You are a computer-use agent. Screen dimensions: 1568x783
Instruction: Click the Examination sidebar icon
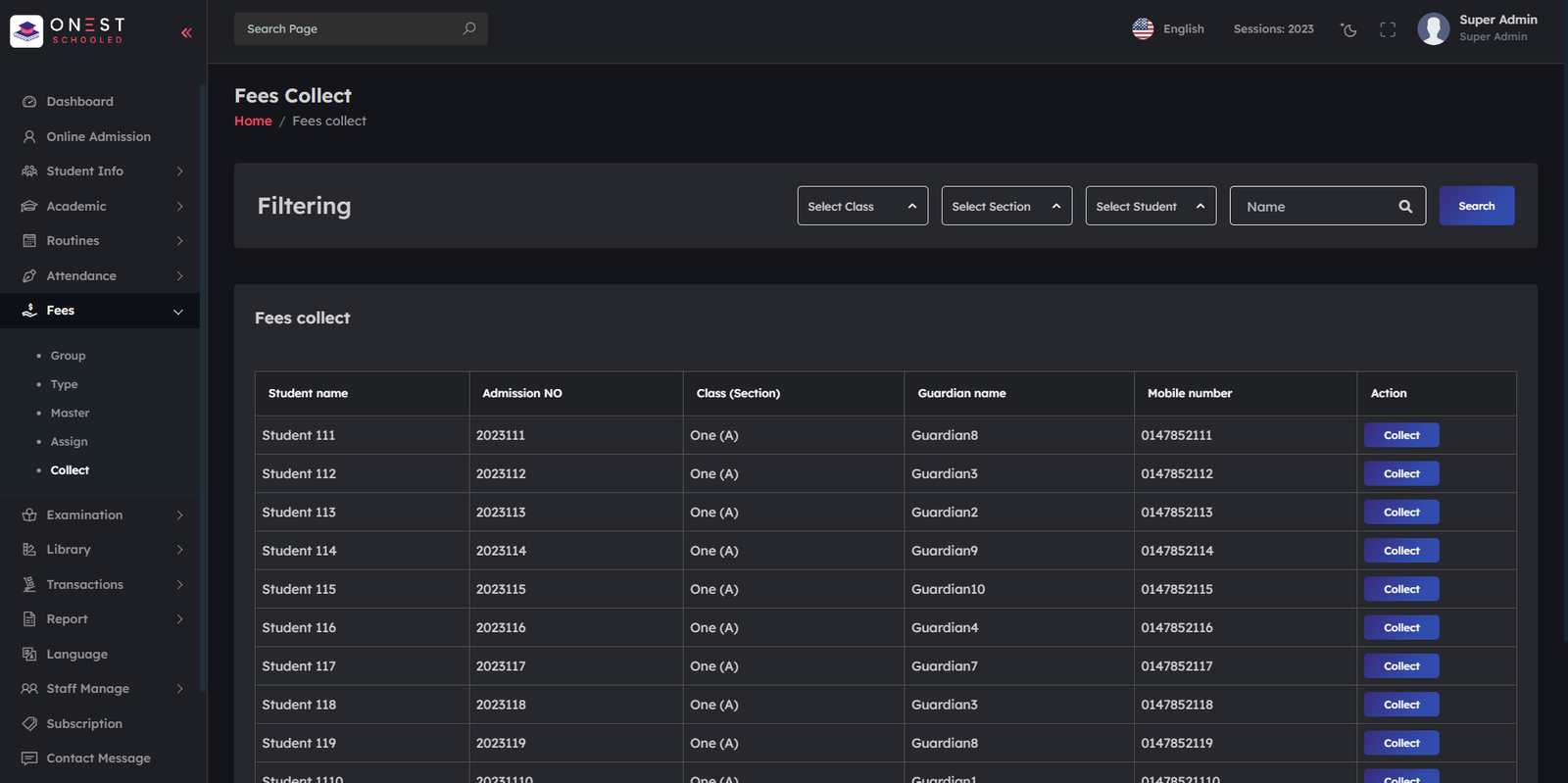click(29, 515)
